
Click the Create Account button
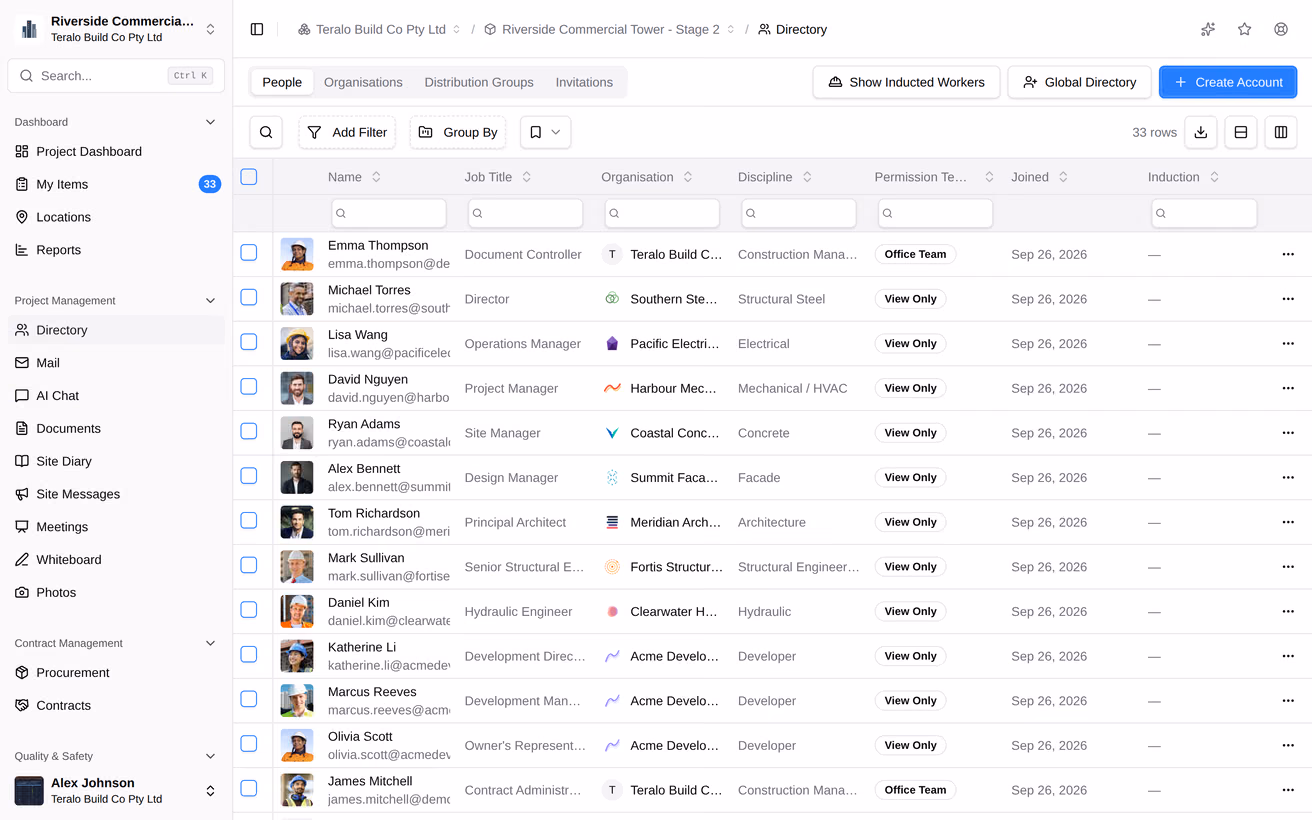pos(1228,82)
